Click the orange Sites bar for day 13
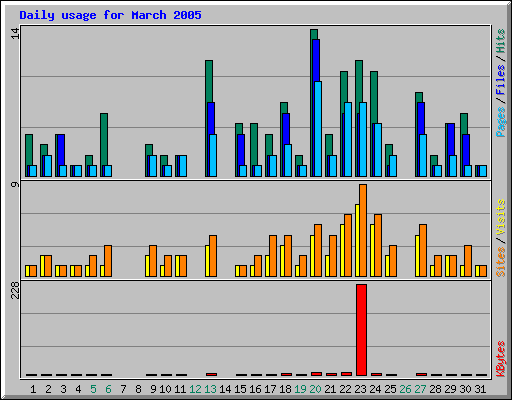Viewport: 512px width, 400px height. click(x=213, y=256)
